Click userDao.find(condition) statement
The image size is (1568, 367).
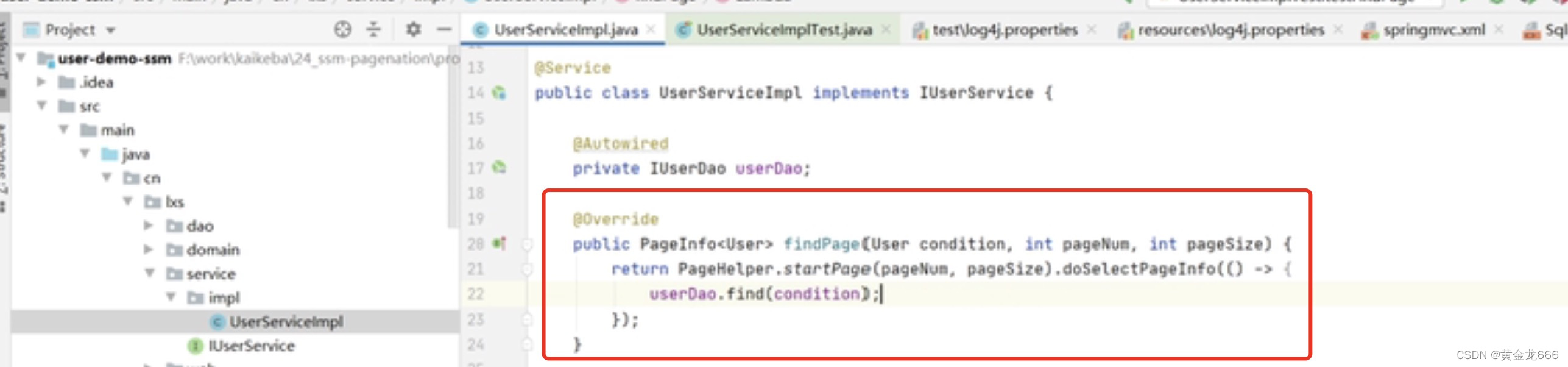pyautogui.click(x=765, y=294)
